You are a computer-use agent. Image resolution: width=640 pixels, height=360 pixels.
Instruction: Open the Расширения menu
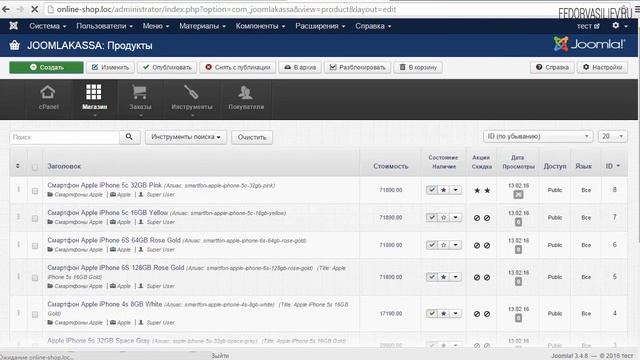coord(320,26)
